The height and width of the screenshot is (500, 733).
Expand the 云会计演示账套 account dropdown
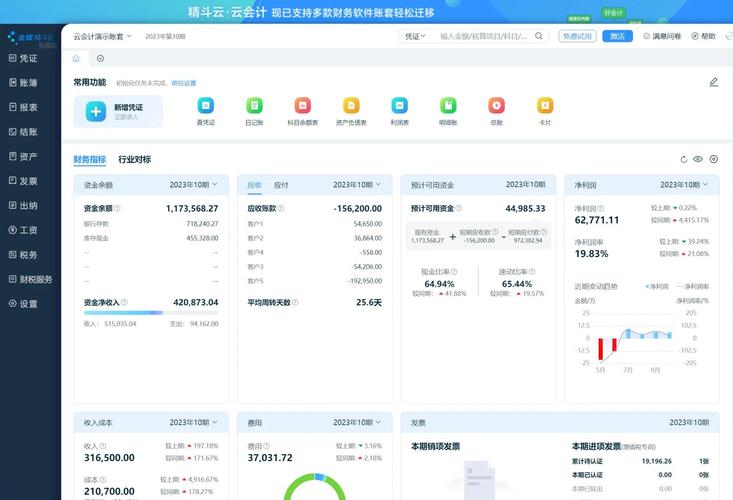point(102,36)
